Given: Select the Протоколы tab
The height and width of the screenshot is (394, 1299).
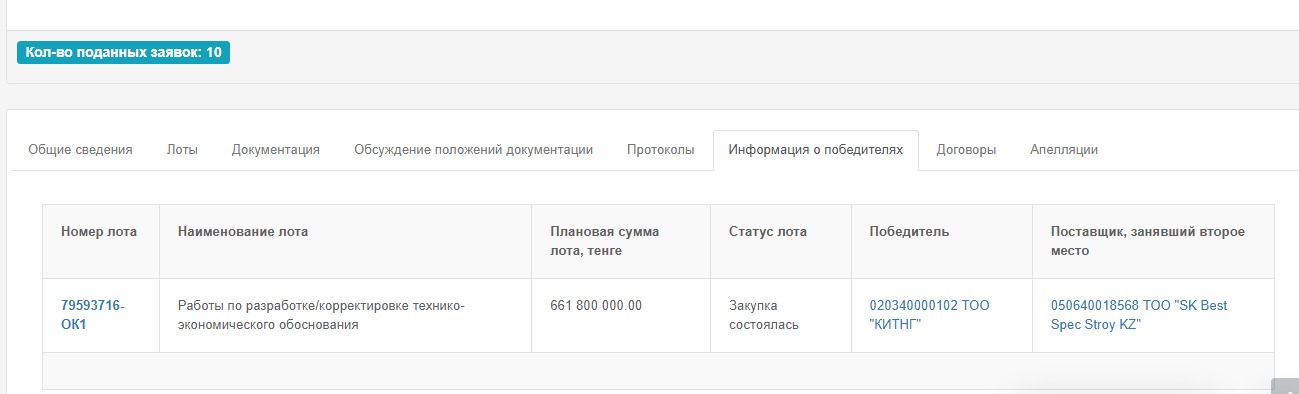Looking at the screenshot, I should coord(660,150).
